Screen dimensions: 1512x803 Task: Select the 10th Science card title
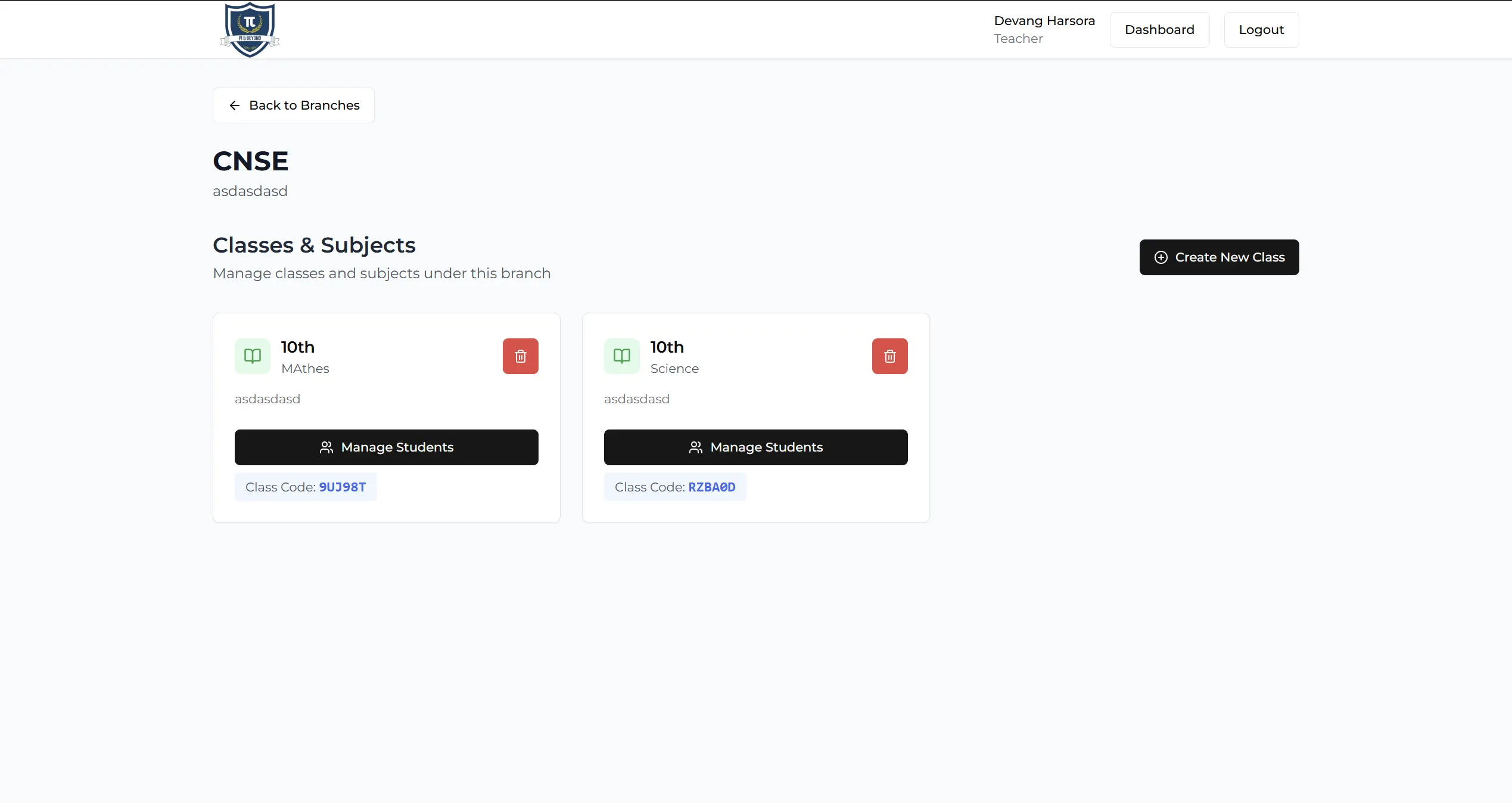pos(667,347)
